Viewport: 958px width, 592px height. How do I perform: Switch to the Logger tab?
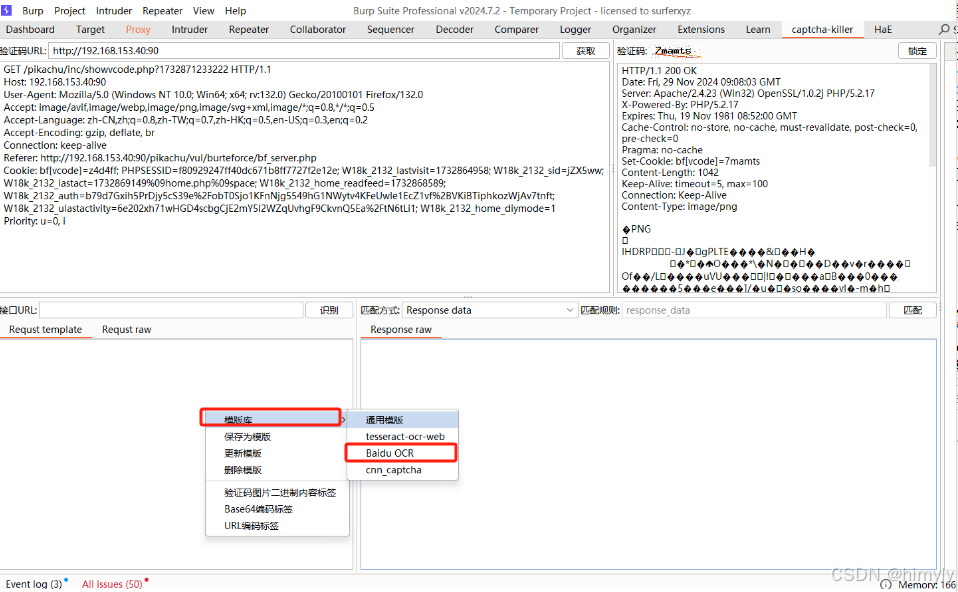[576, 29]
